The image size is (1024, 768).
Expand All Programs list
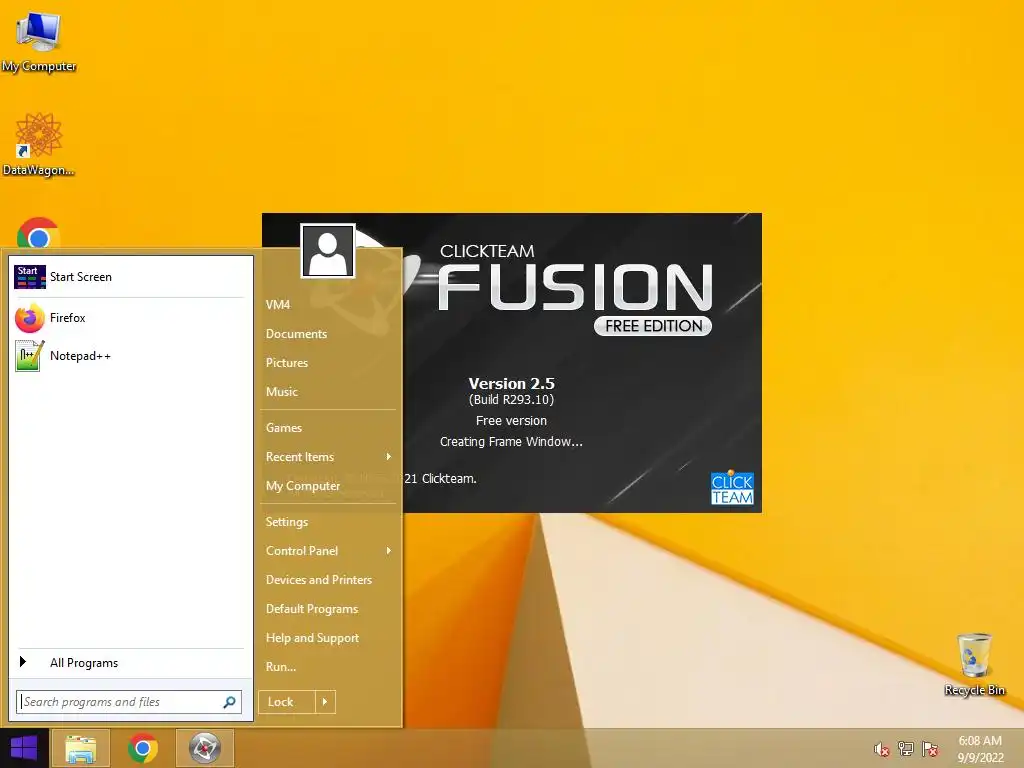(x=130, y=663)
